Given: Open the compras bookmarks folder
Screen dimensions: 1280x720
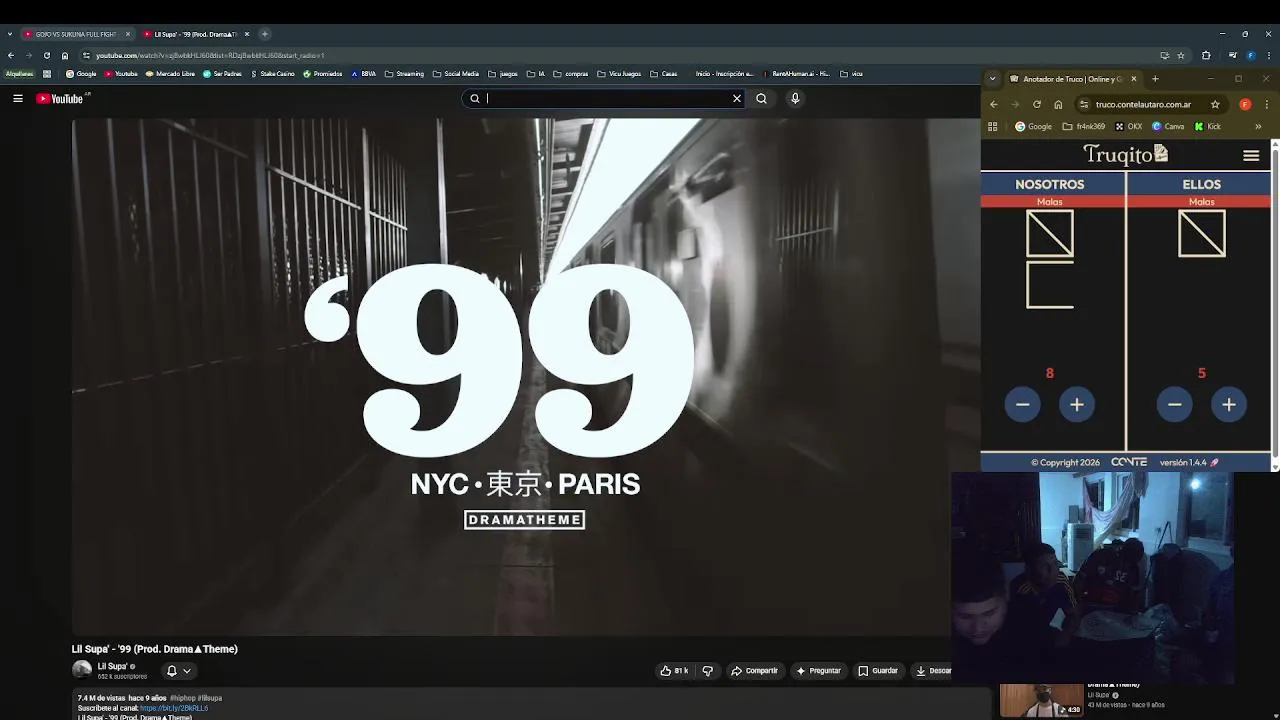Looking at the screenshot, I should click(571, 73).
